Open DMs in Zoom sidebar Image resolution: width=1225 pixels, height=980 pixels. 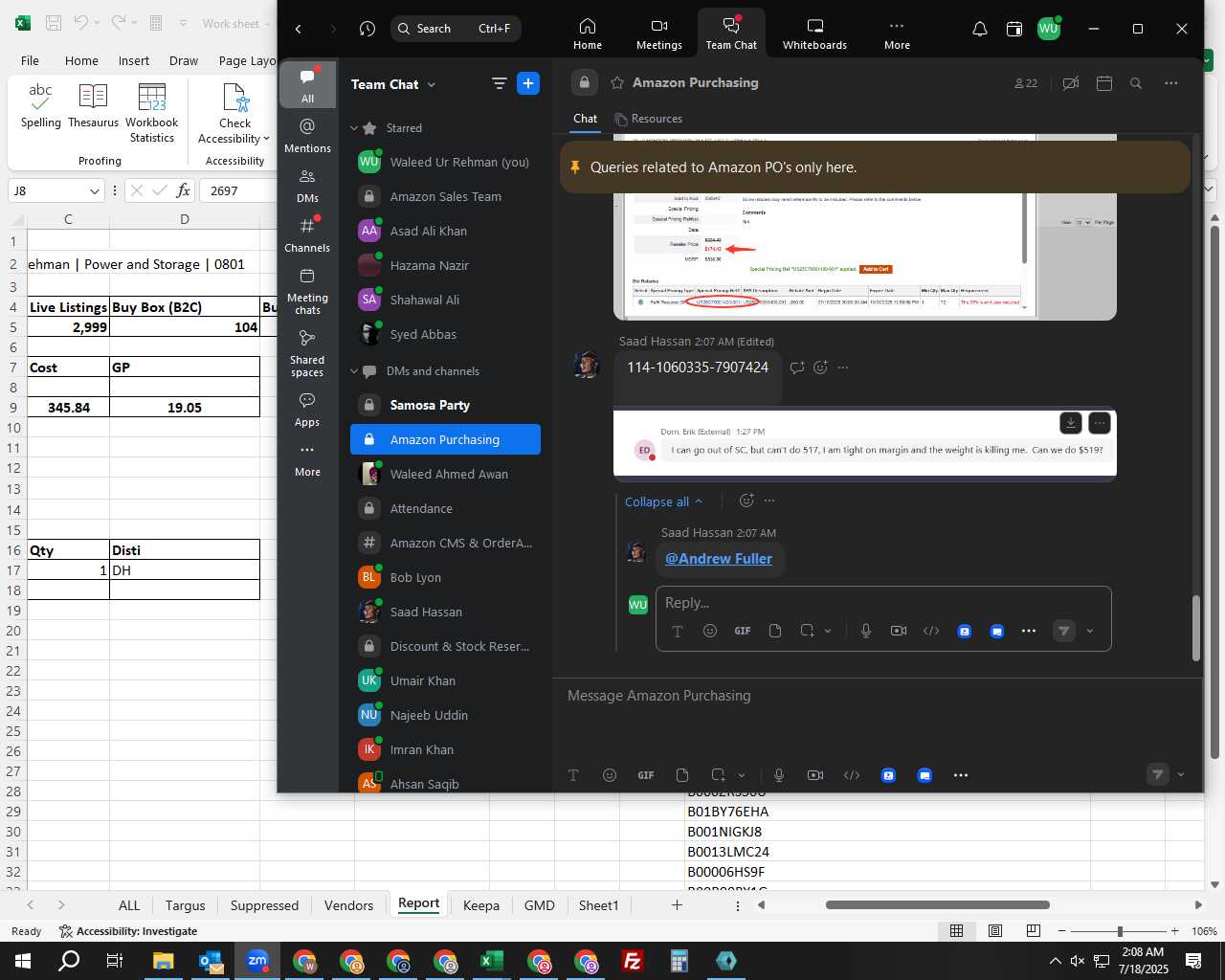click(x=307, y=185)
